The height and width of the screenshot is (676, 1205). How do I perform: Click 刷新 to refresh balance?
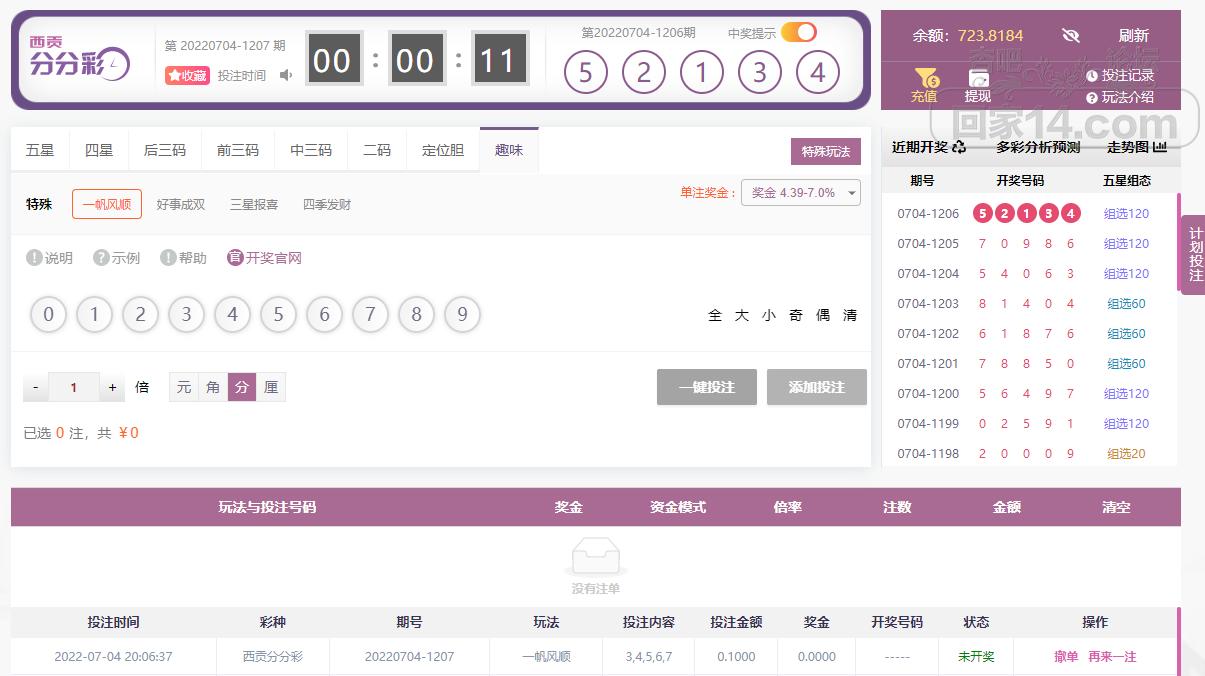point(1134,36)
